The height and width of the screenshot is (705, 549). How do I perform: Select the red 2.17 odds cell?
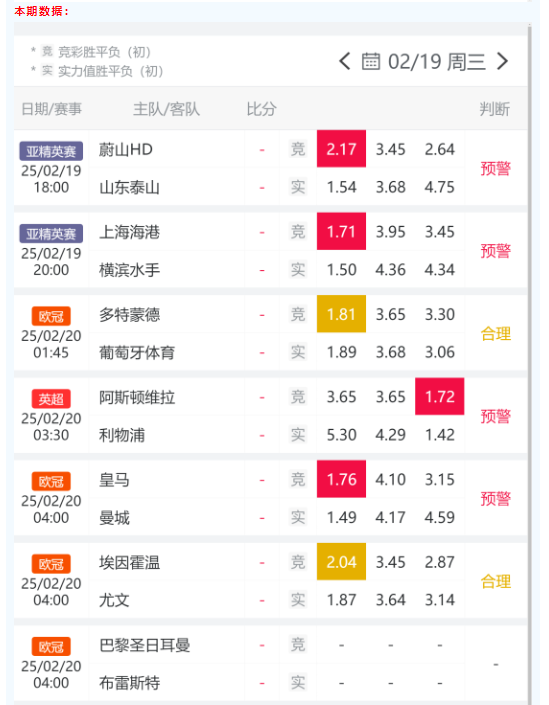click(x=341, y=149)
